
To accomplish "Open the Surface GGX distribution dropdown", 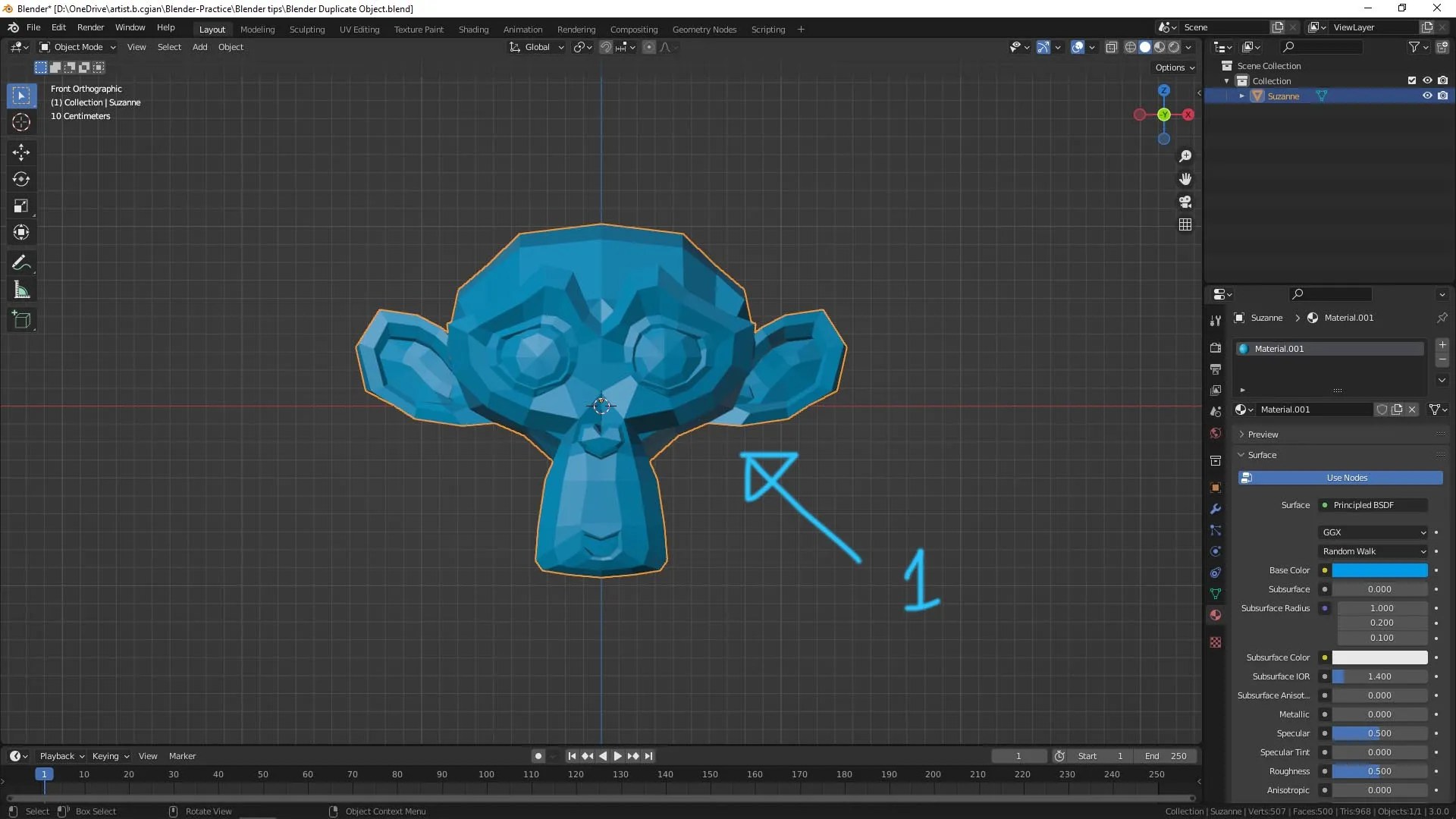I will (x=1373, y=532).
